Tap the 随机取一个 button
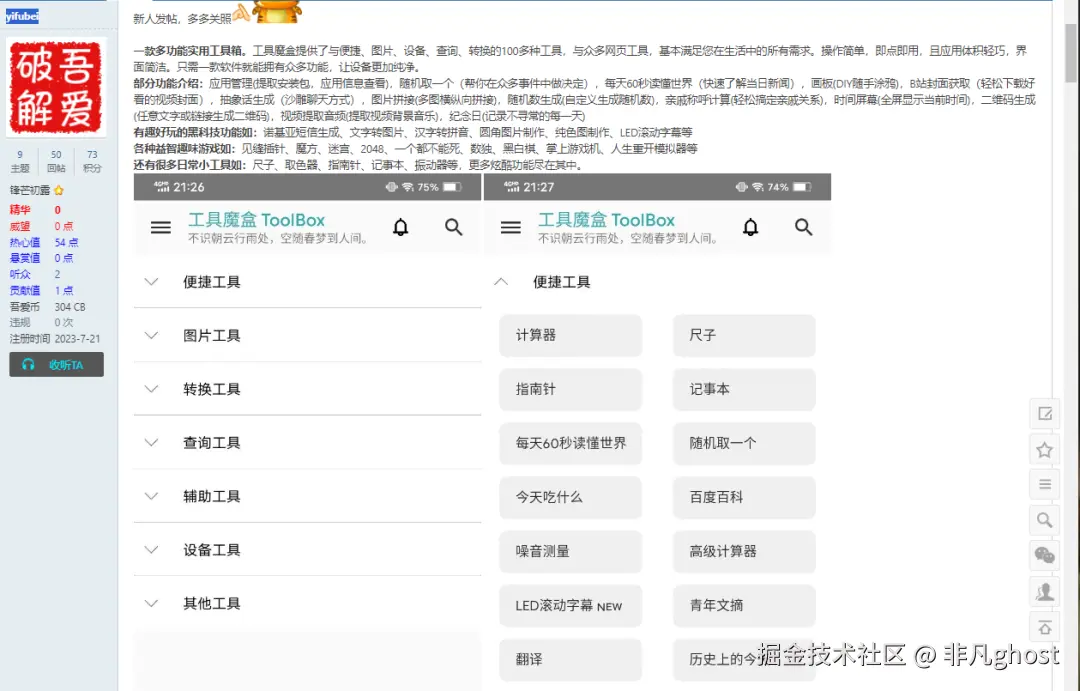Image resolution: width=1080 pixels, height=691 pixels. tap(744, 443)
